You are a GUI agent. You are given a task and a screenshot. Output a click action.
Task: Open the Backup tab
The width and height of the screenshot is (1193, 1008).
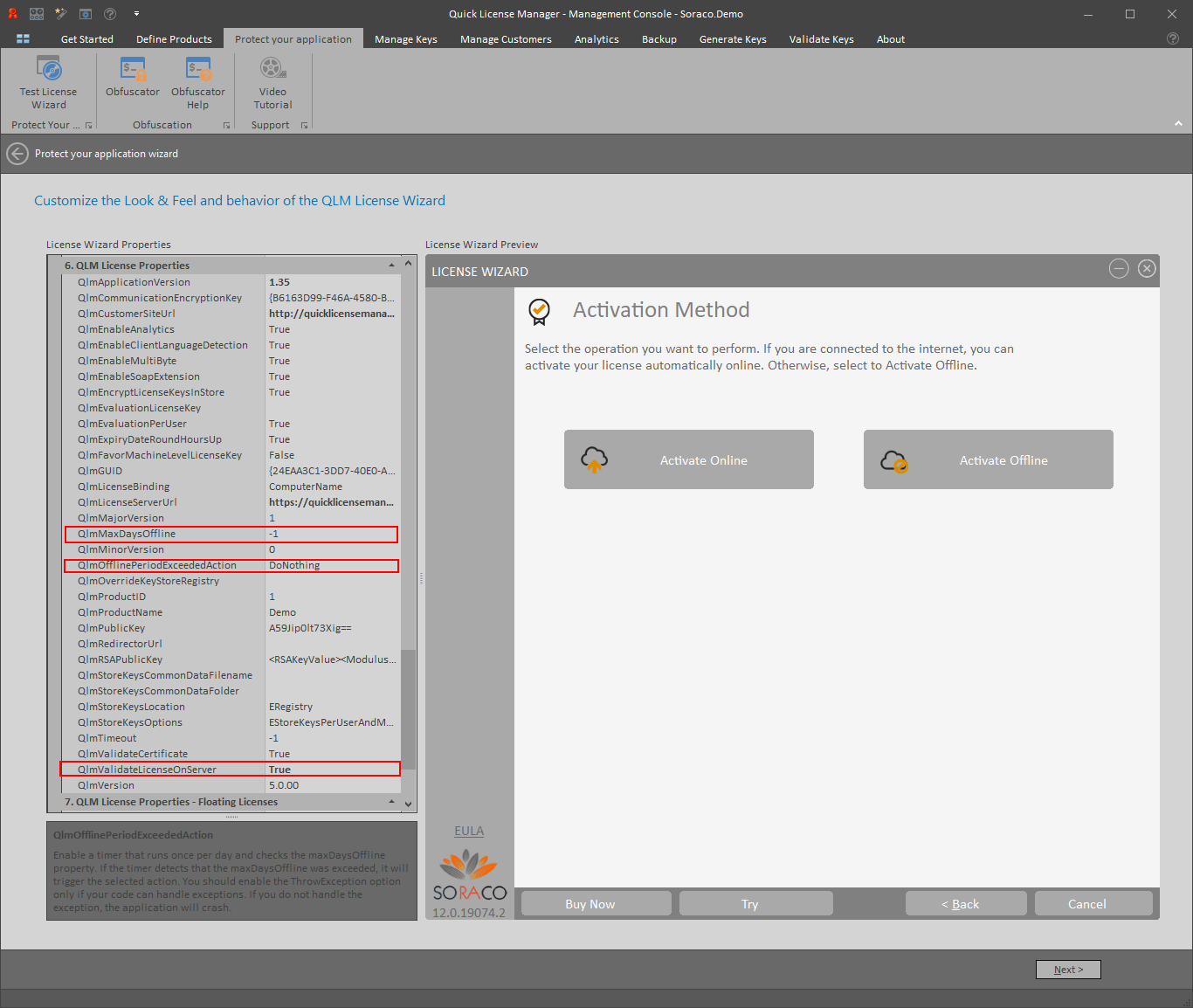click(659, 39)
